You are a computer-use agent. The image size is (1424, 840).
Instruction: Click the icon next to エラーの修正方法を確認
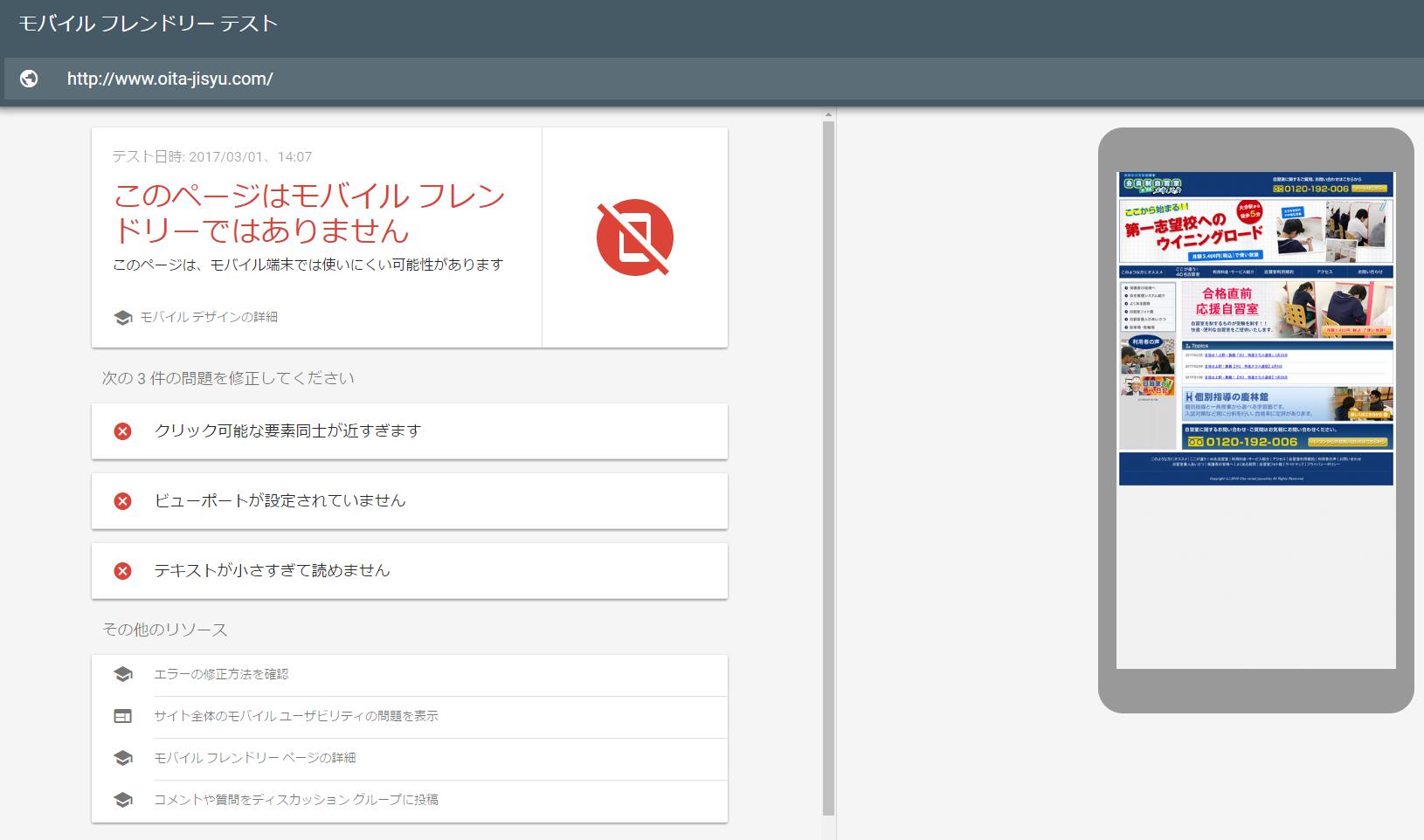(x=123, y=675)
